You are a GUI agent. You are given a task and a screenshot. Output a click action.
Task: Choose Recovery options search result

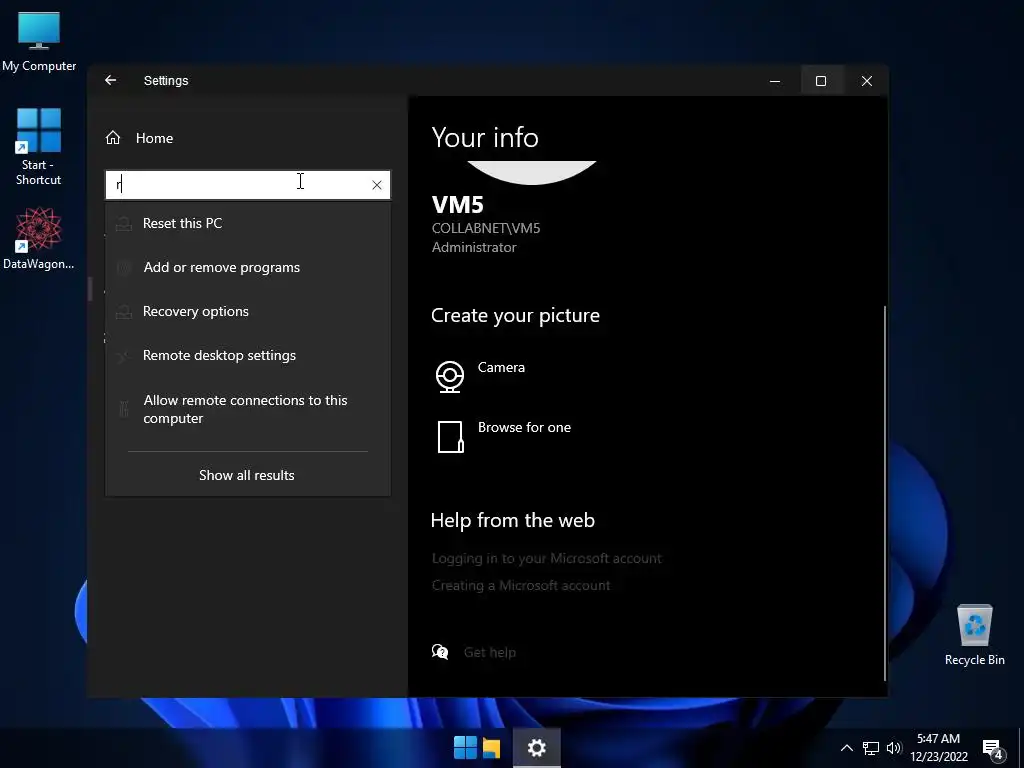tap(248, 312)
